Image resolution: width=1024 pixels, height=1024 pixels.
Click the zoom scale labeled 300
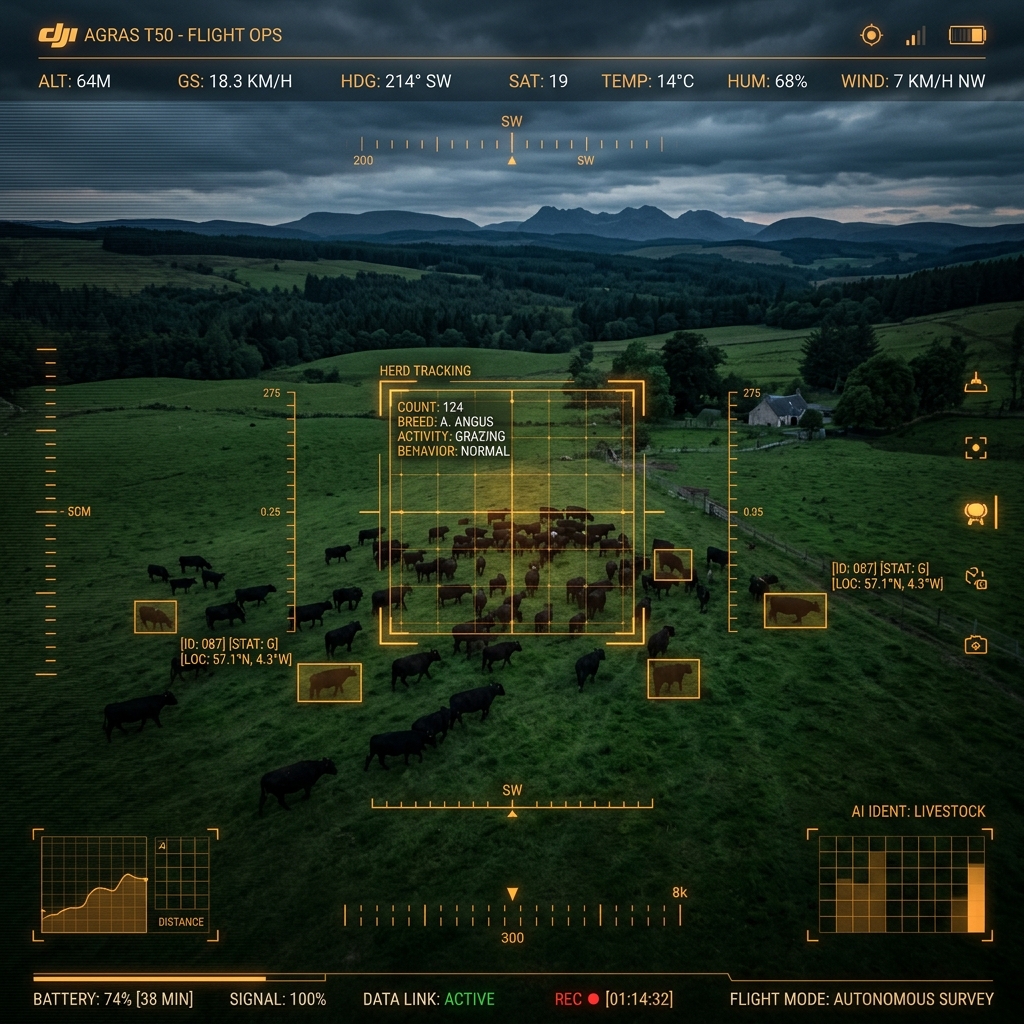(x=512, y=916)
